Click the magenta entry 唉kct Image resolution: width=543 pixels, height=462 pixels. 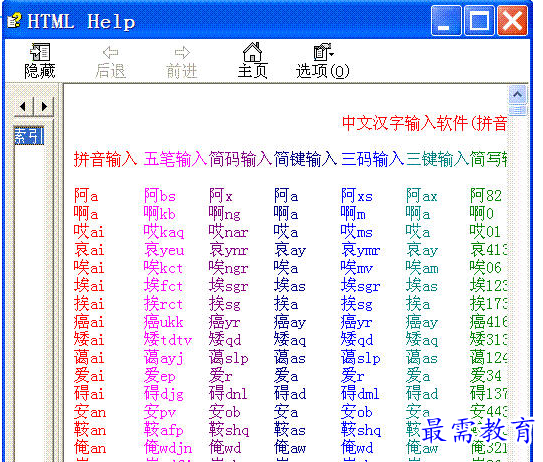163,267
